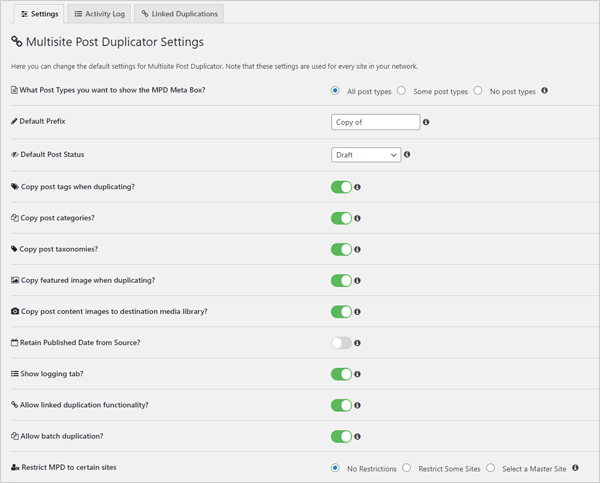Toggle Copy post content images to media library
This screenshot has height=483, width=600.
pyautogui.click(x=341, y=312)
